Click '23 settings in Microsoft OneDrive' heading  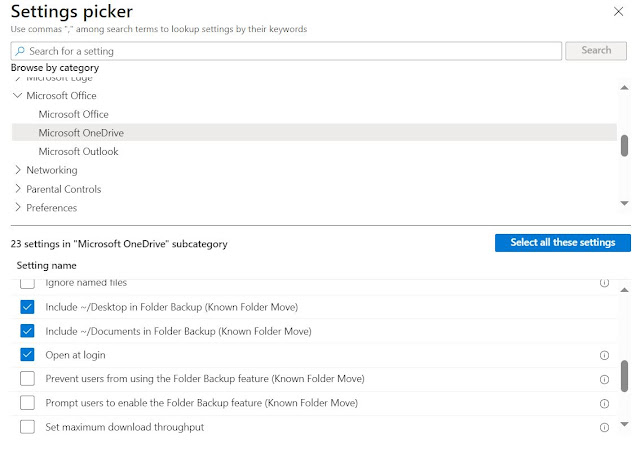pos(119,244)
